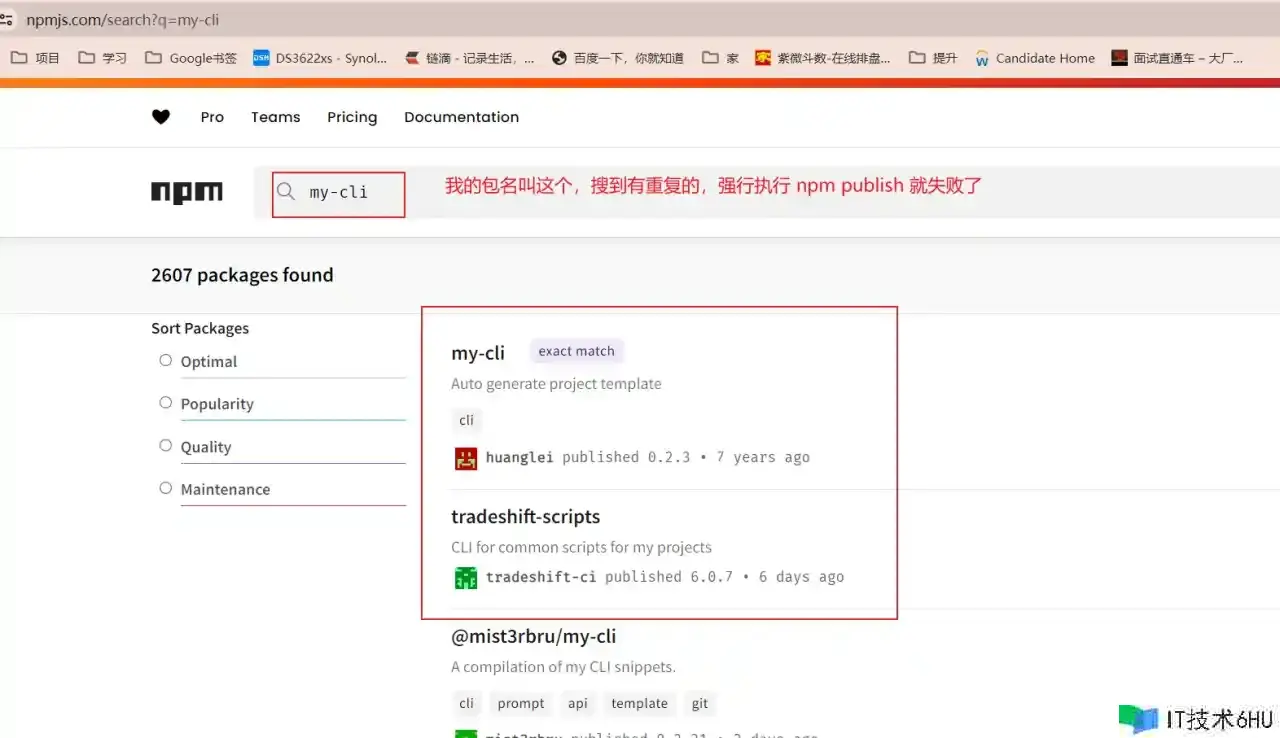Image resolution: width=1280 pixels, height=738 pixels.
Task: Click 'CLI for common scripts' description
Action: (581, 547)
